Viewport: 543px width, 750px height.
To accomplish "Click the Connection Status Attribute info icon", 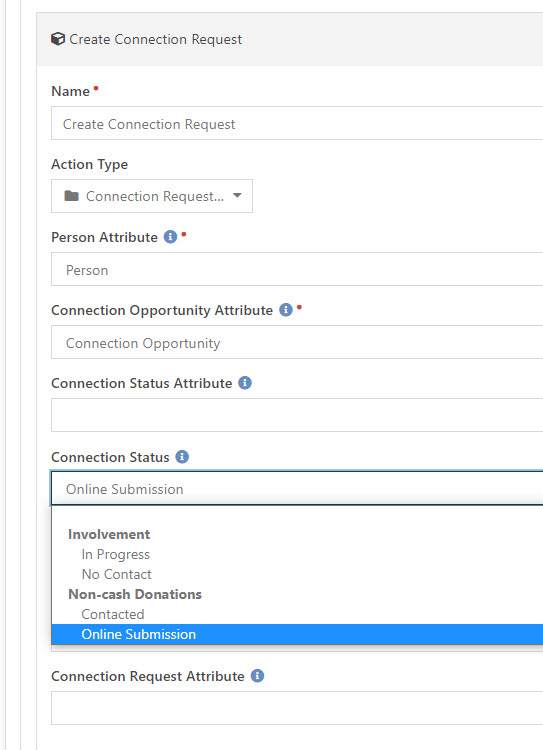I will coord(245,383).
